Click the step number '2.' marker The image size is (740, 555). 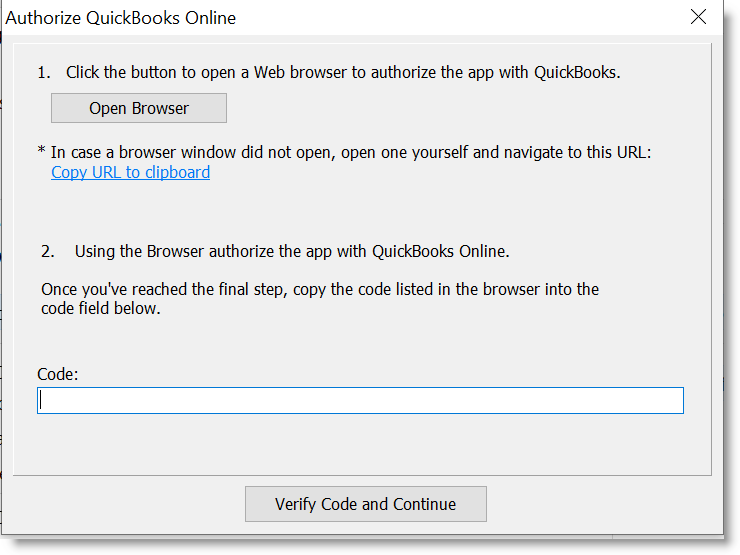[48, 251]
